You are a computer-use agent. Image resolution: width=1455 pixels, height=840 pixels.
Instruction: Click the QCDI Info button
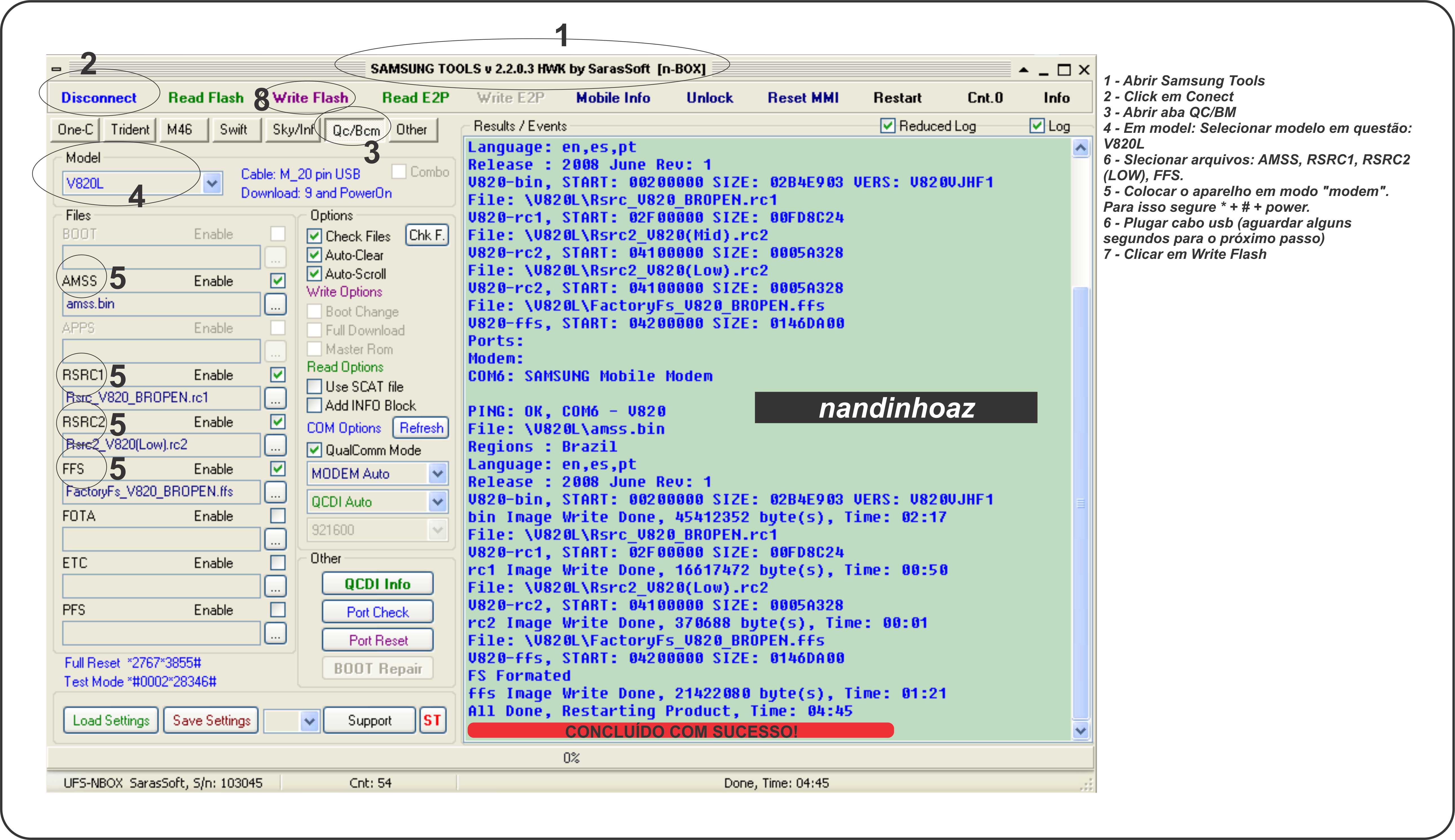377,584
